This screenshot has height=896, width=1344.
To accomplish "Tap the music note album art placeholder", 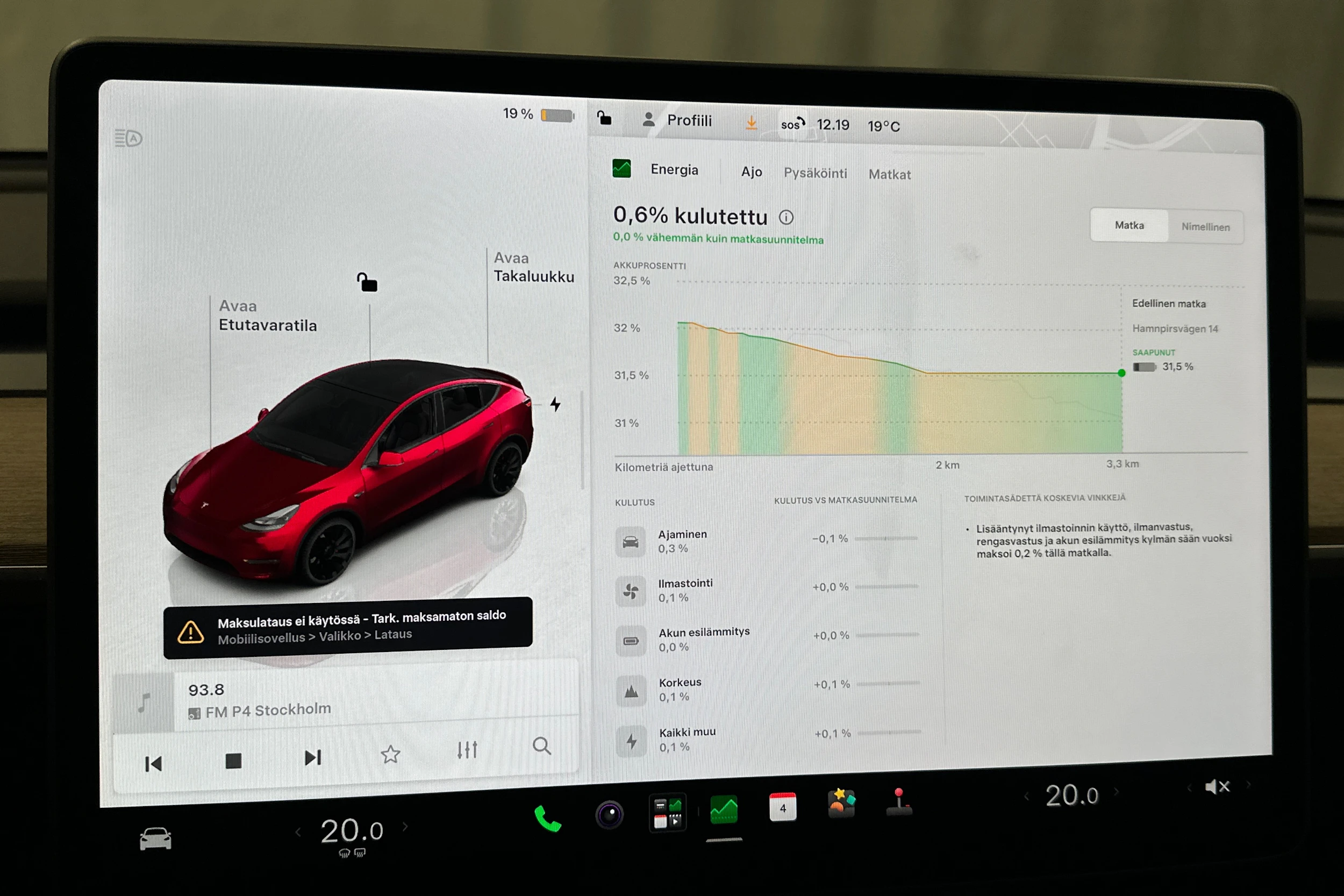I will click(144, 703).
